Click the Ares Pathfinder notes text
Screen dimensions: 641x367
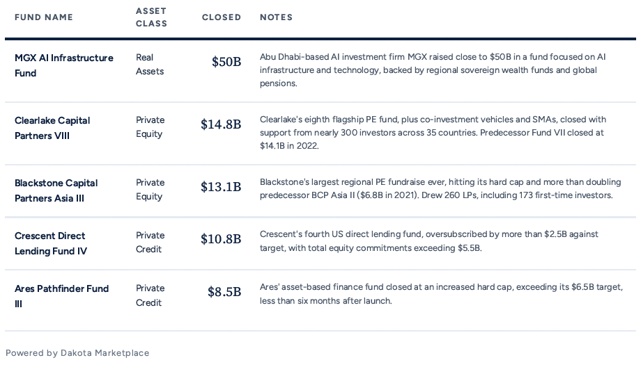[x=441, y=293]
